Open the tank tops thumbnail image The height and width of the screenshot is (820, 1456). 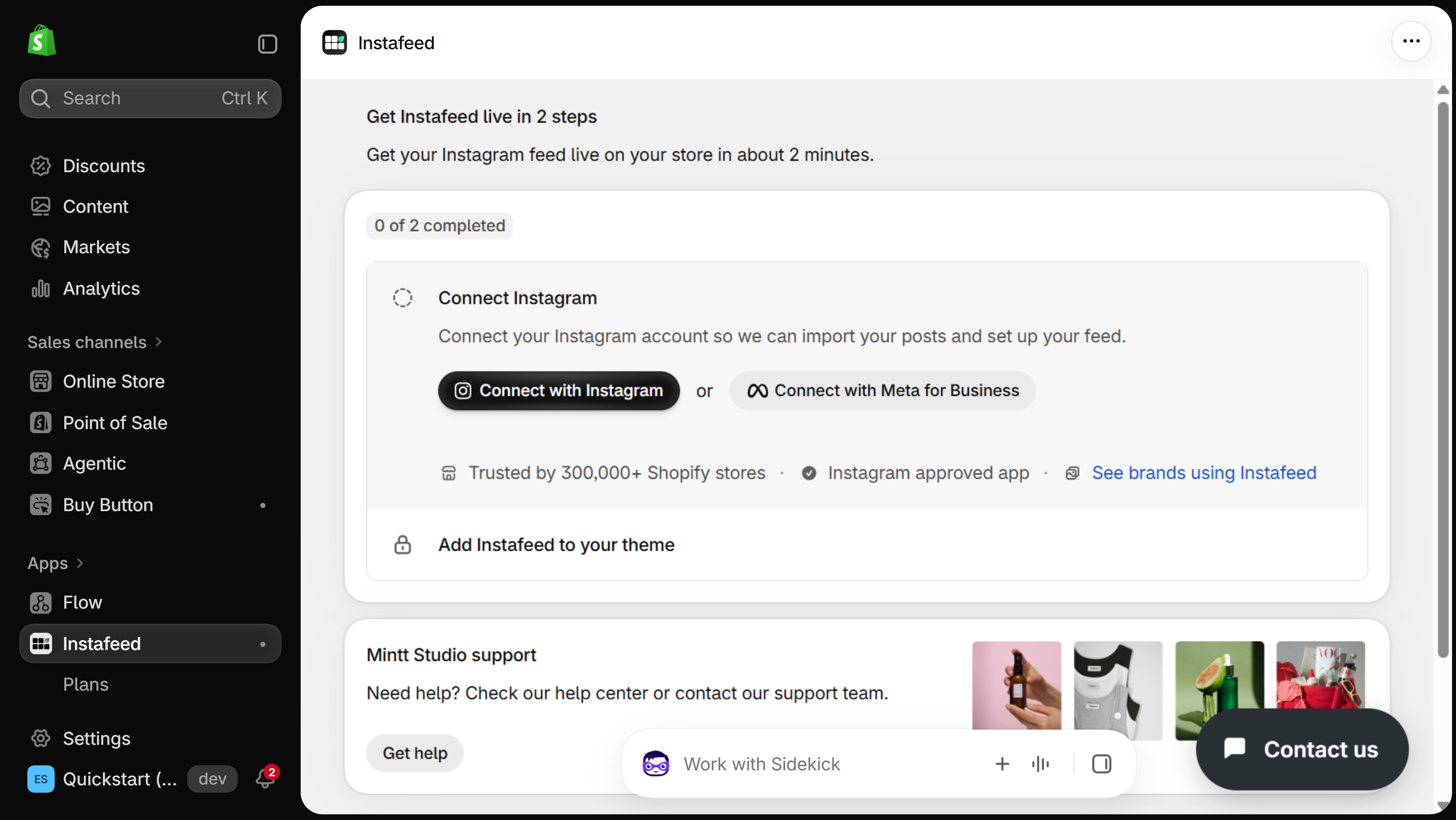click(1118, 691)
